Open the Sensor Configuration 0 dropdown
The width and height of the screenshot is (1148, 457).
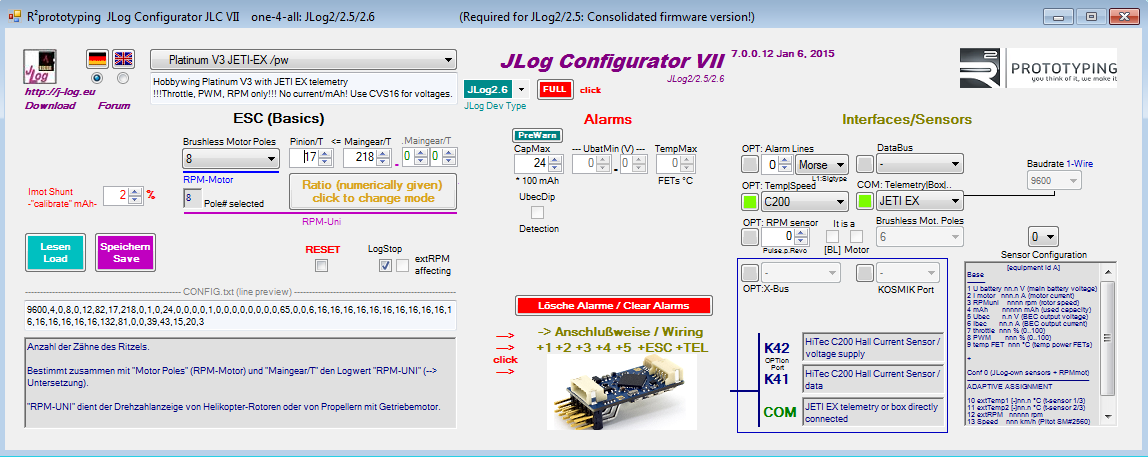(x=1043, y=237)
